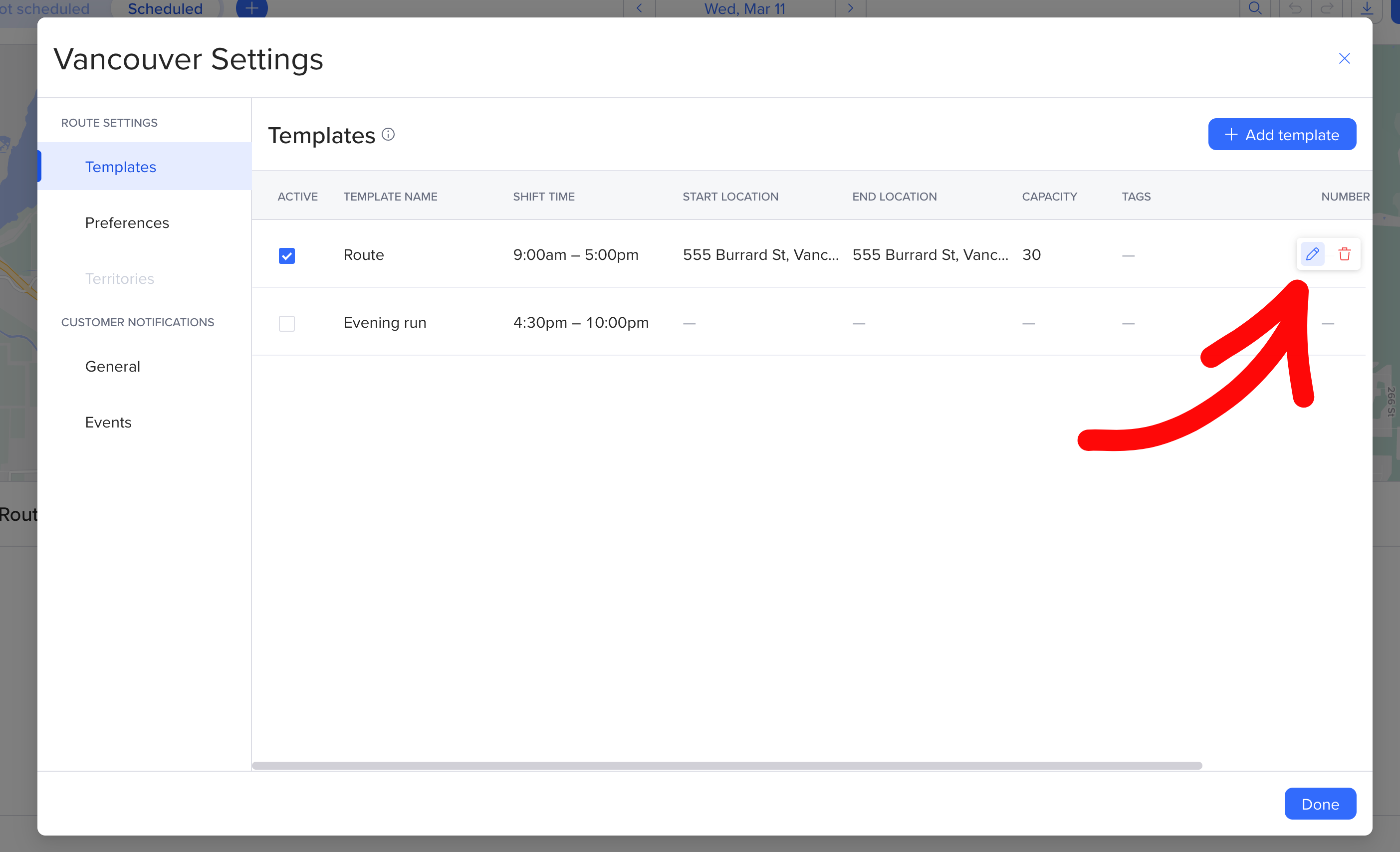Click the info icon beside Templates heading

coord(388,135)
